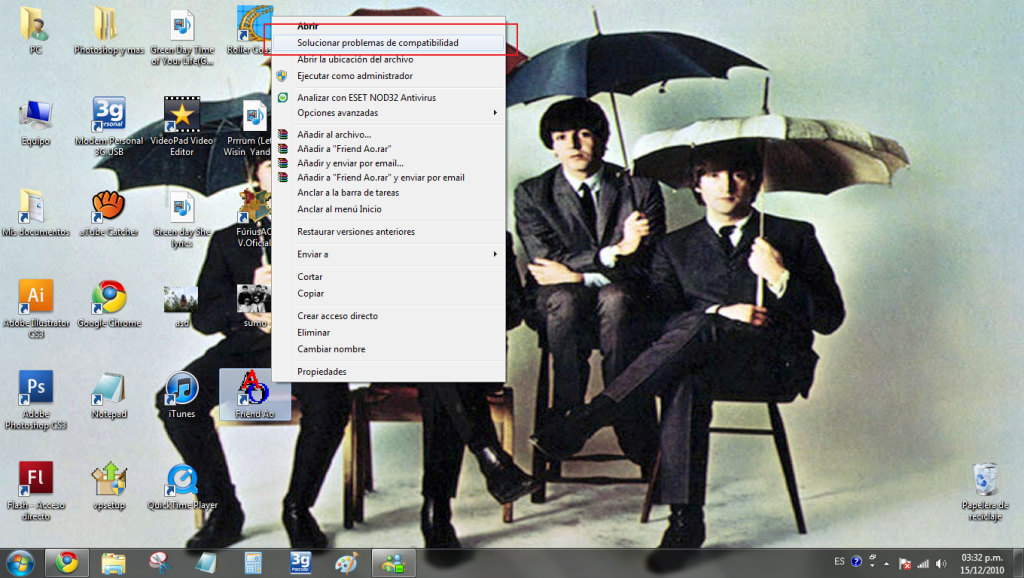1024x578 pixels.
Task: Choose Eliminar from context menu
Action: pyautogui.click(x=389, y=332)
